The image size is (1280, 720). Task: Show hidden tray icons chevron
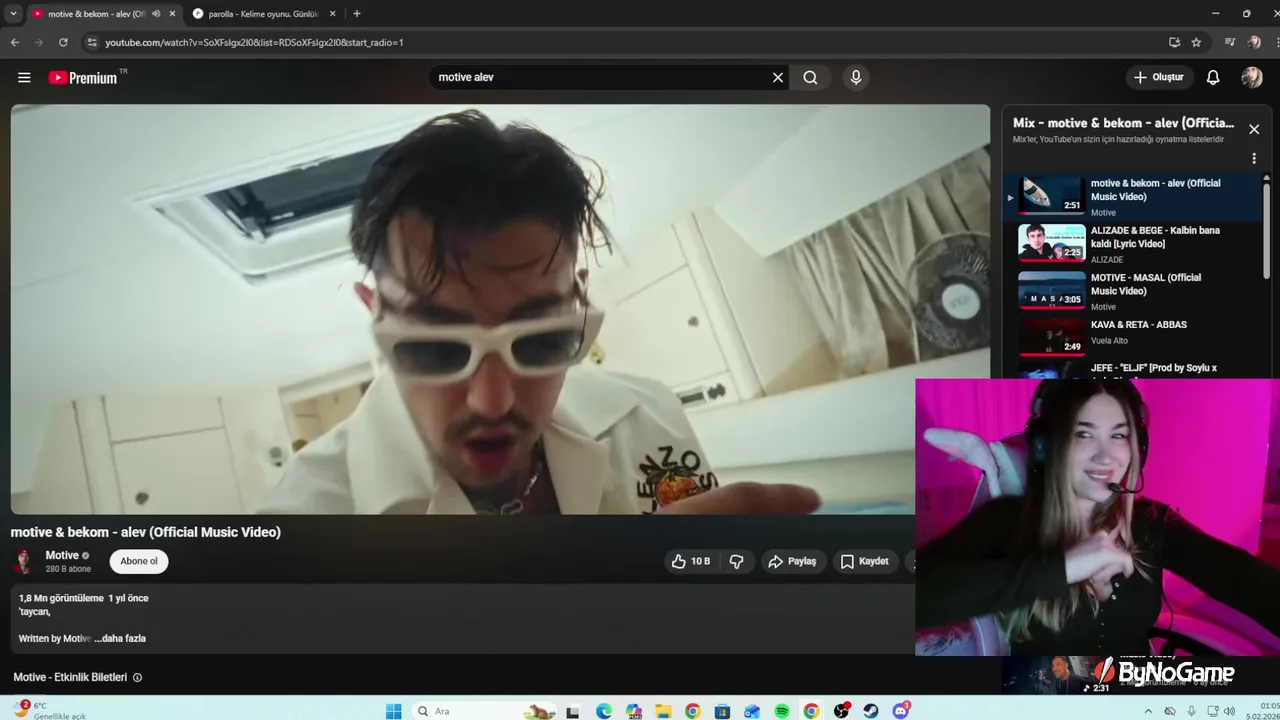pos(1149,711)
